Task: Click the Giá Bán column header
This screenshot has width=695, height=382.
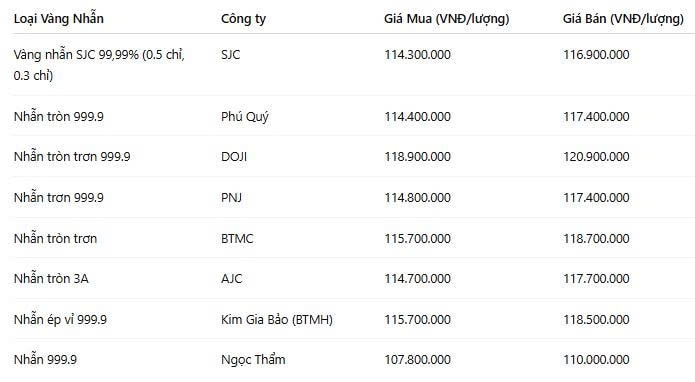Action: tap(623, 19)
